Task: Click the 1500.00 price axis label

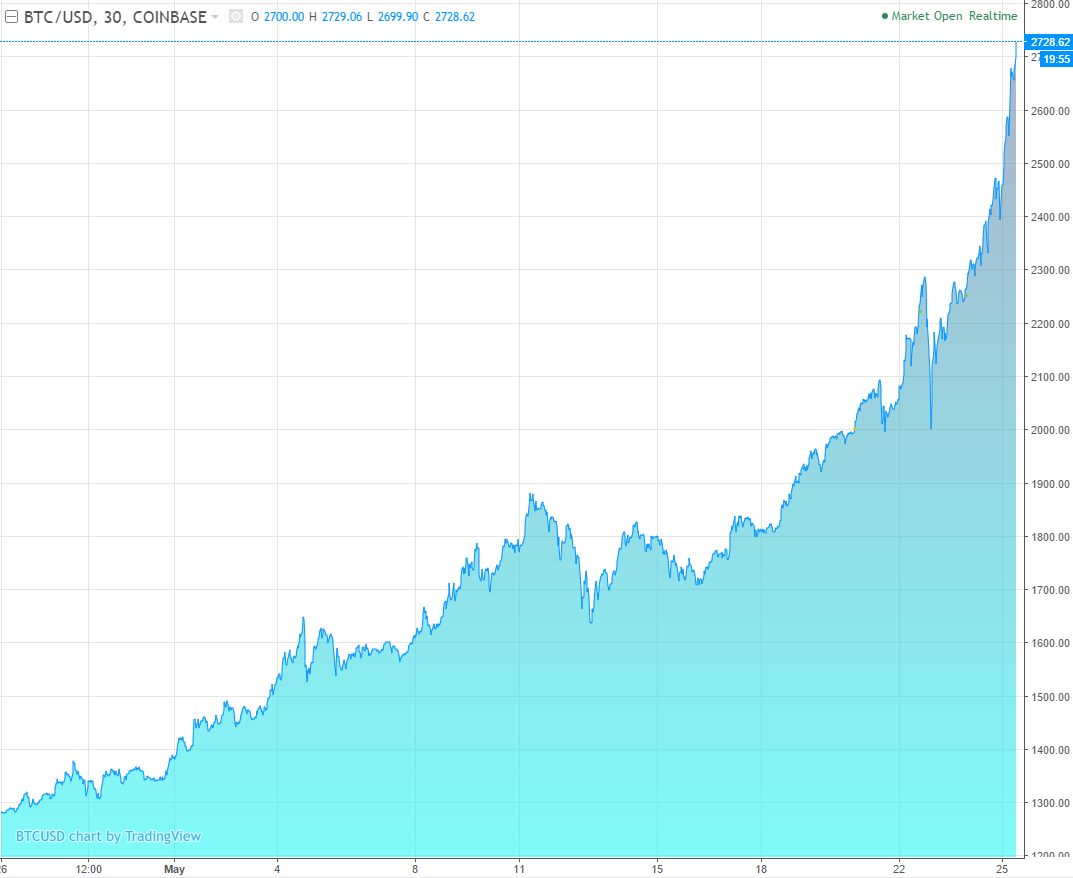Action: (1050, 697)
